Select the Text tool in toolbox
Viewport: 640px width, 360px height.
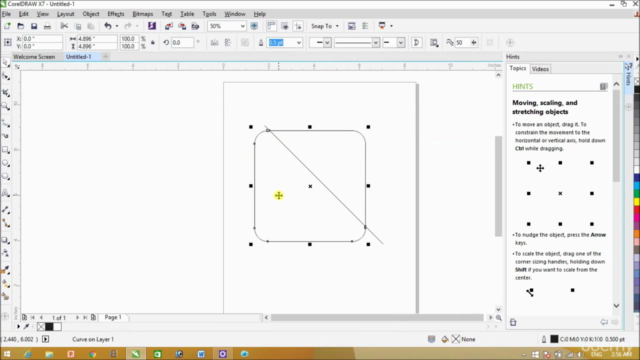click(x=6, y=193)
